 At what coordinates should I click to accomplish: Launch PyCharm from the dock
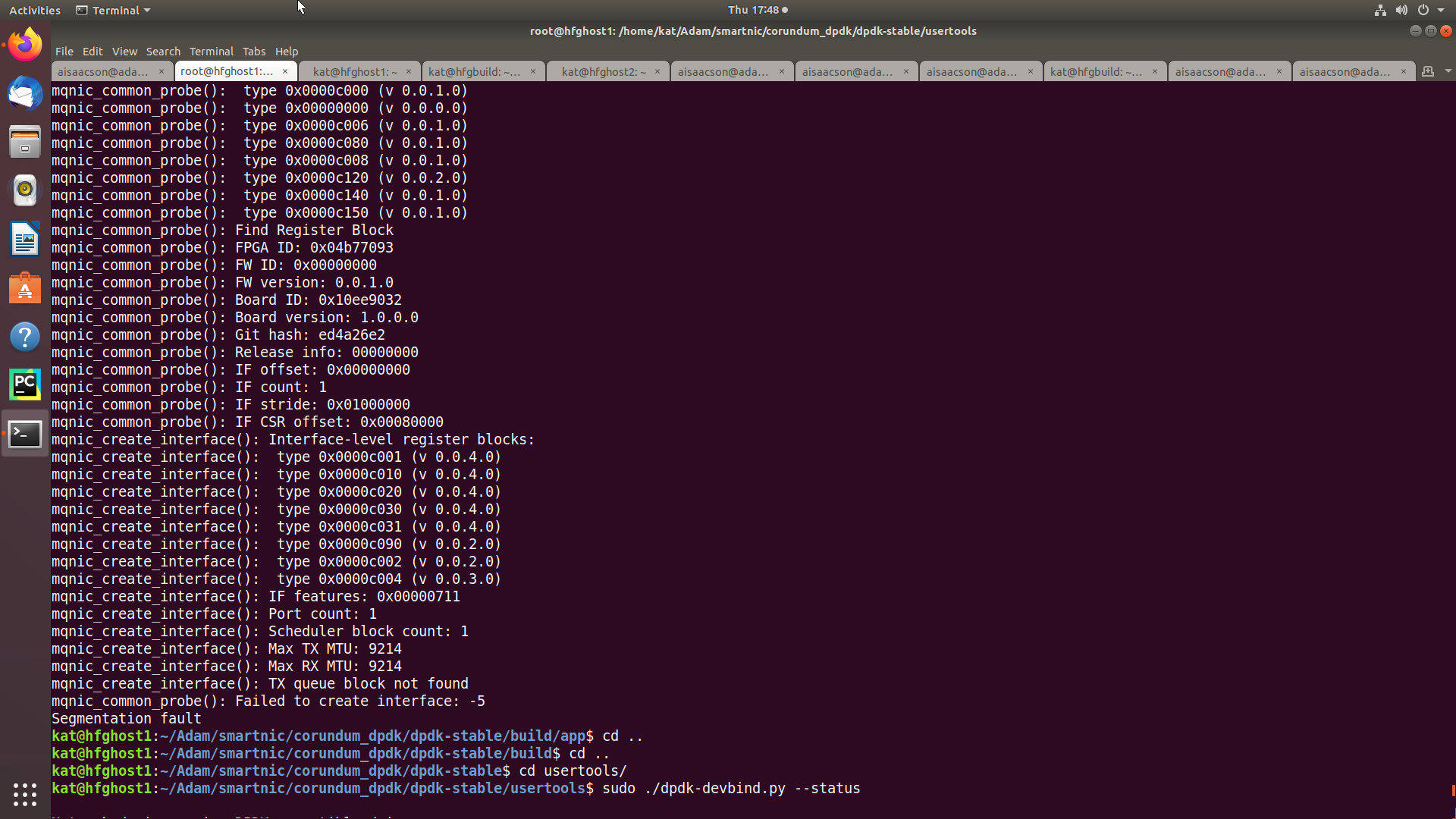[25, 384]
